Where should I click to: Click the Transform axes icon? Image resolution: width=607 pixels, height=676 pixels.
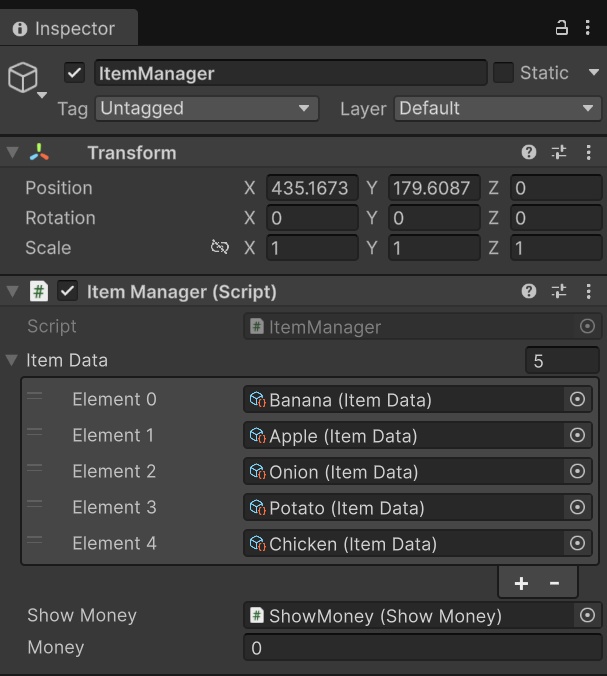coord(39,152)
